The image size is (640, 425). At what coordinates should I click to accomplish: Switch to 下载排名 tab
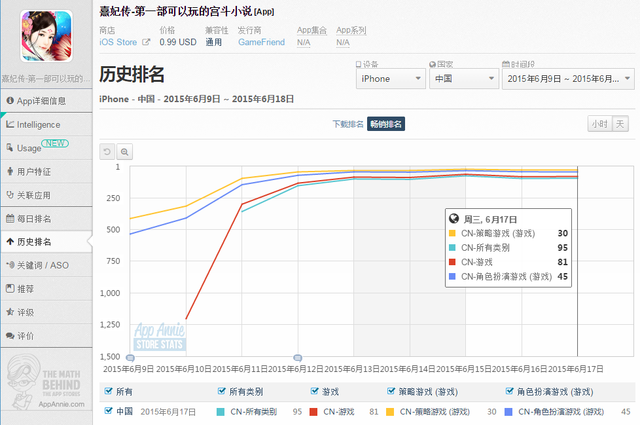tap(348, 124)
